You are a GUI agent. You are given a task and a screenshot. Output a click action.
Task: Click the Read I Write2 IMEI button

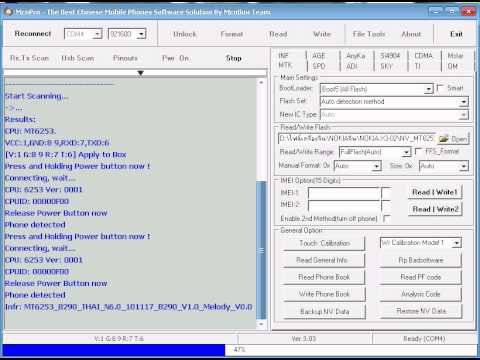[435, 209]
